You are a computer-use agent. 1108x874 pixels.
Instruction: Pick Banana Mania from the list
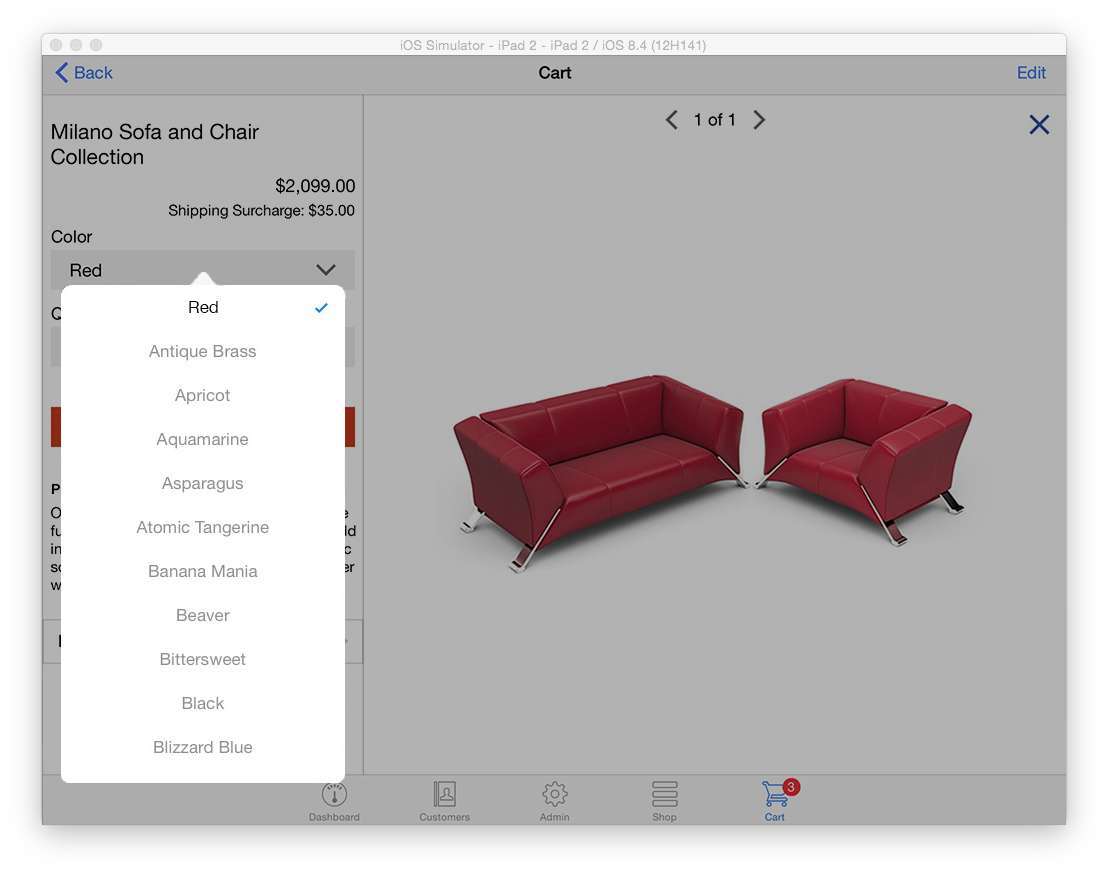coord(203,572)
